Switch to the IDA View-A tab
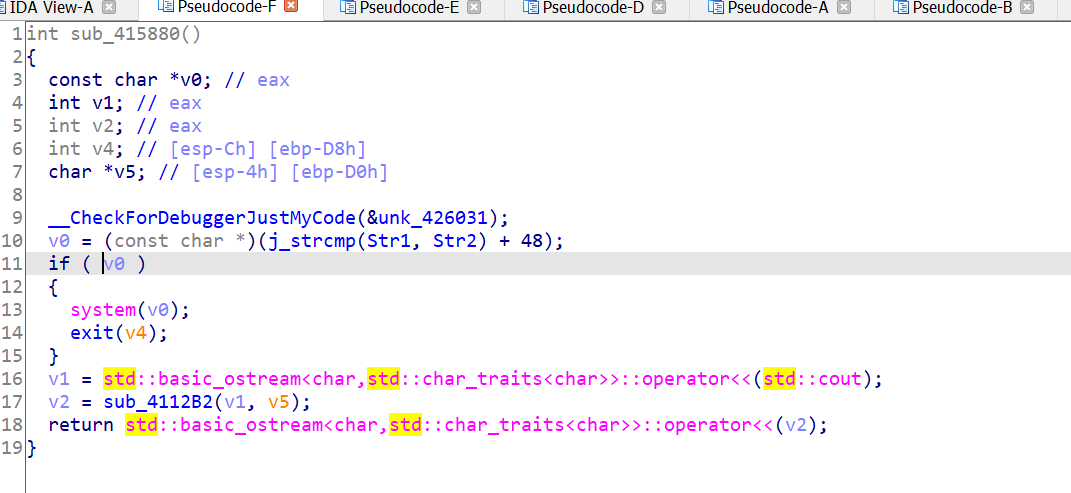Viewport: 1071px width, 493px height. click(x=51, y=8)
